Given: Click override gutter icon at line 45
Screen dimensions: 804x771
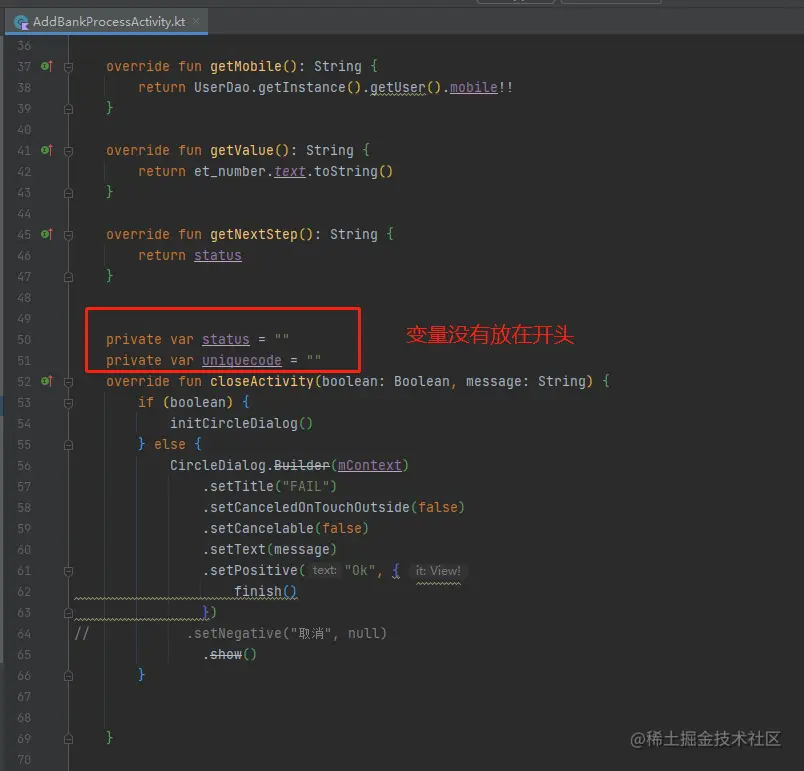Looking at the screenshot, I should tap(47, 234).
